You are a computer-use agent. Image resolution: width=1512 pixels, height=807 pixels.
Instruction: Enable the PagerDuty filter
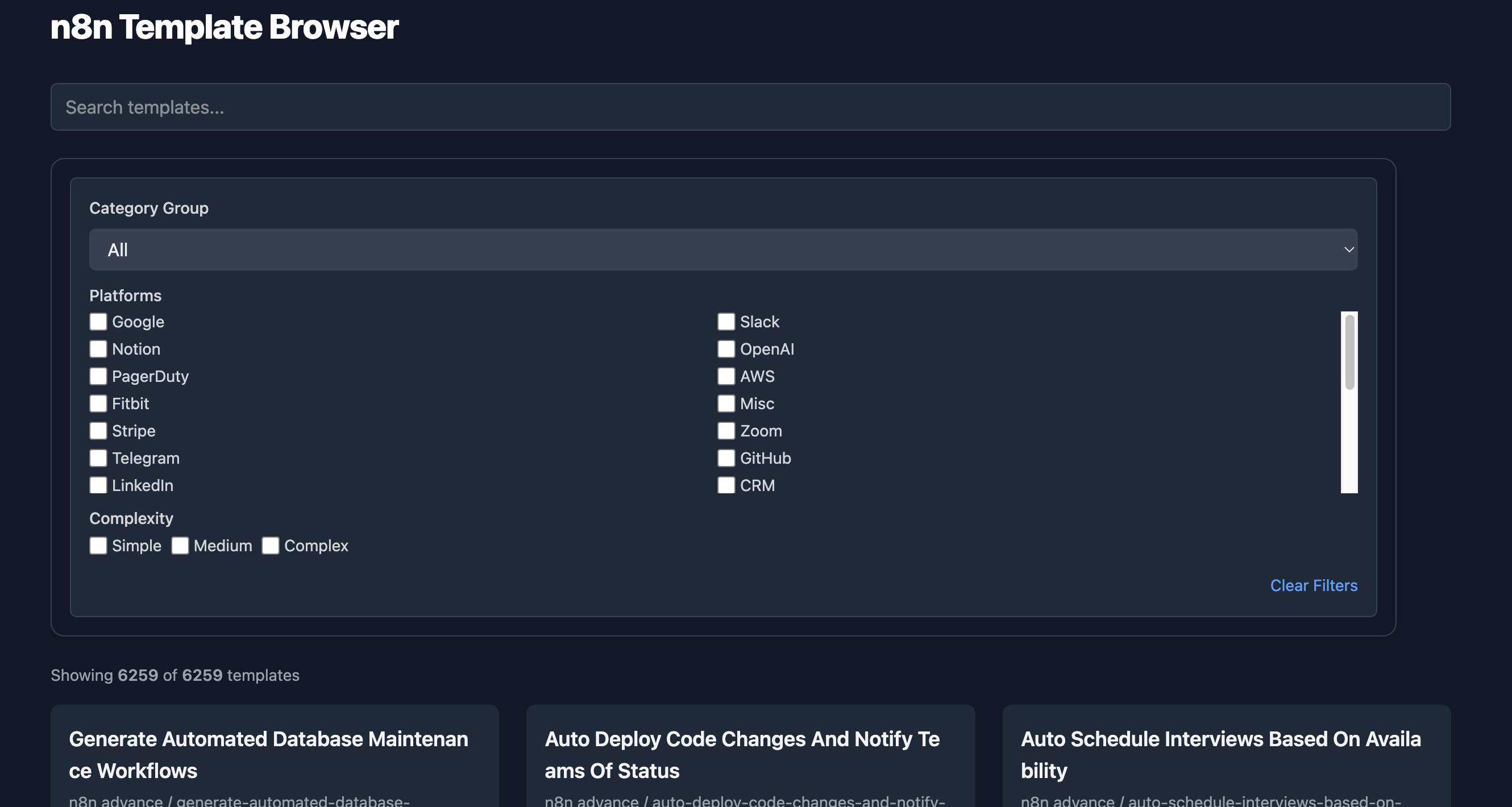98,376
